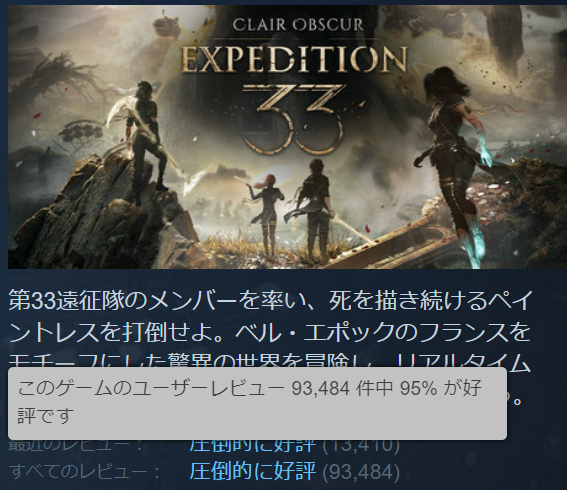The image size is (567, 490).
Task: Click the 'CLAIR OBSCUR' title text in banner
Action: point(298,25)
